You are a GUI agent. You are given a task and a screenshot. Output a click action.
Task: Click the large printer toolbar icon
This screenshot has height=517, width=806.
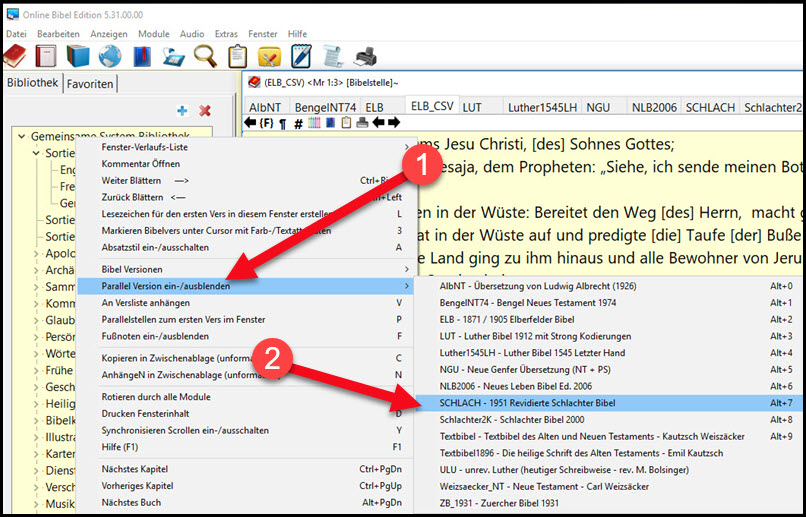click(365, 57)
